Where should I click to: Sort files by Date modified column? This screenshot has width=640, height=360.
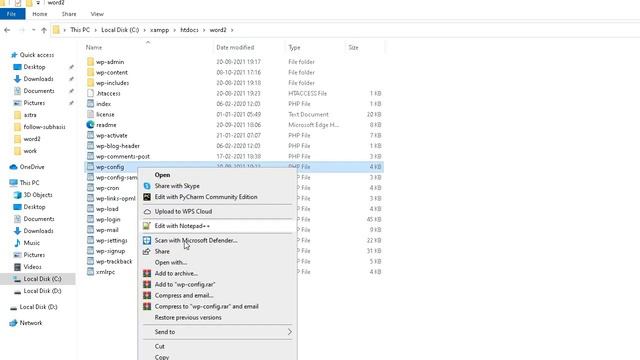coord(235,47)
